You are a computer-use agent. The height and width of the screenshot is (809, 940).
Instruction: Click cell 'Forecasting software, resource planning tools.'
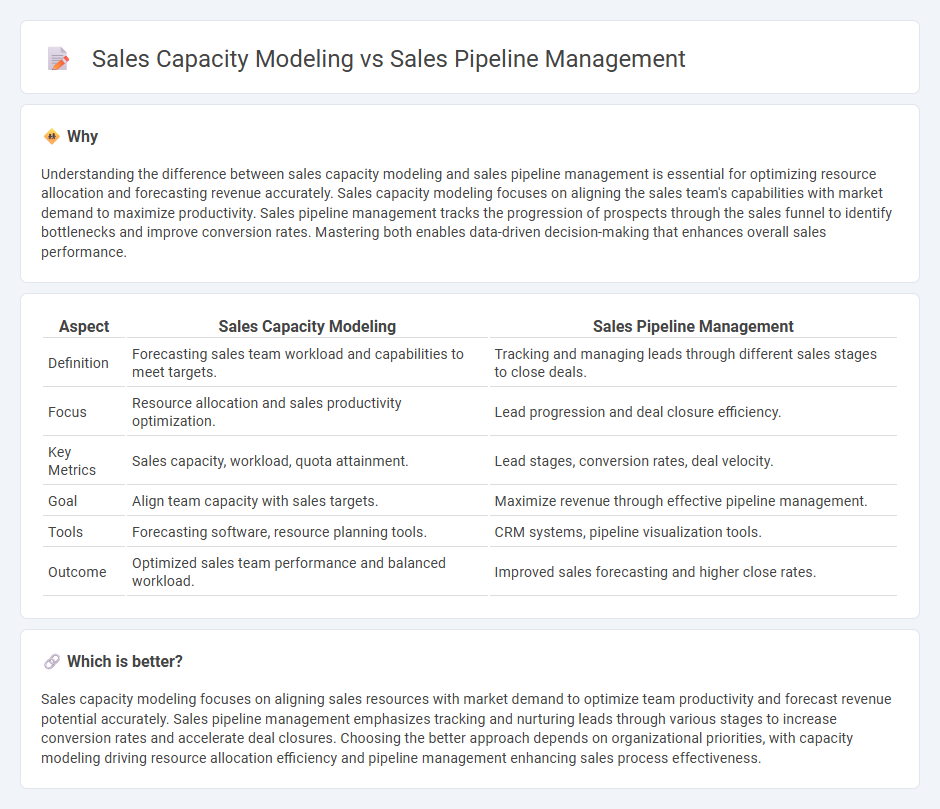tap(307, 532)
